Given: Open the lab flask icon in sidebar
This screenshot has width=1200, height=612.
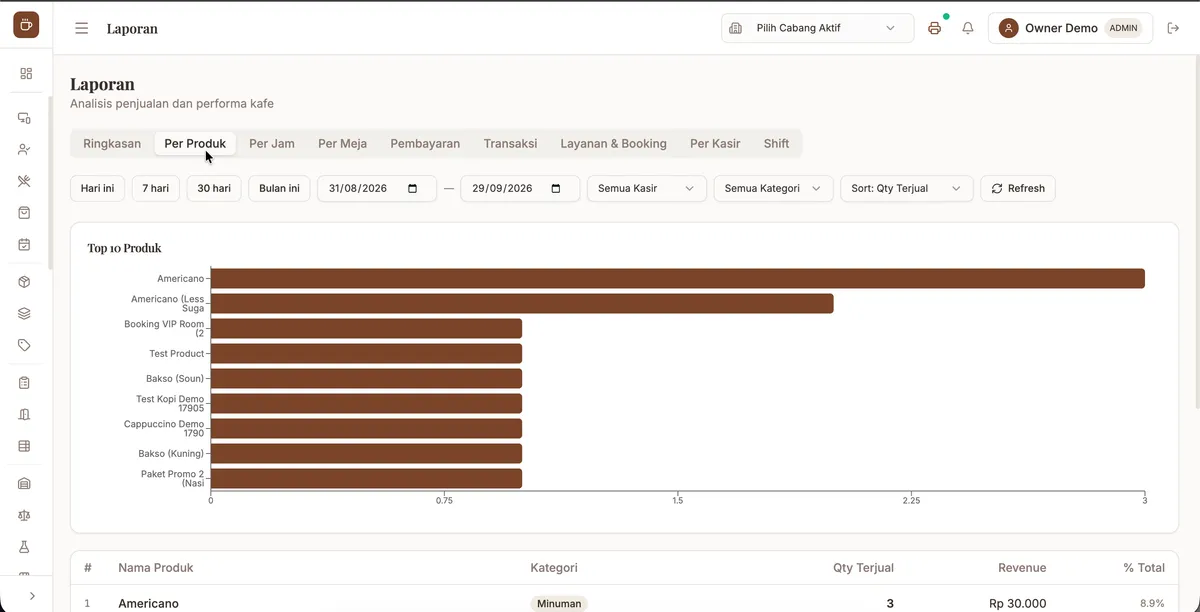Looking at the screenshot, I should pyautogui.click(x=25, y=547).
